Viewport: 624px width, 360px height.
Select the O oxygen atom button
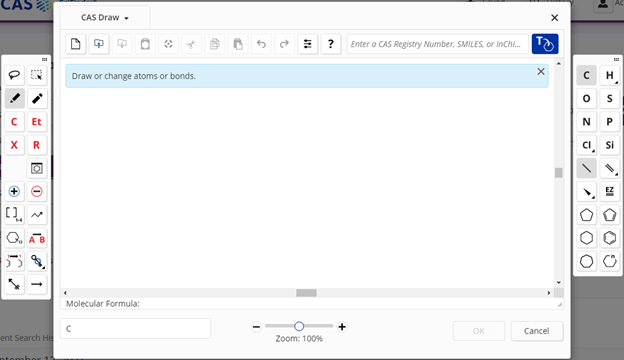tap(586, 98)
